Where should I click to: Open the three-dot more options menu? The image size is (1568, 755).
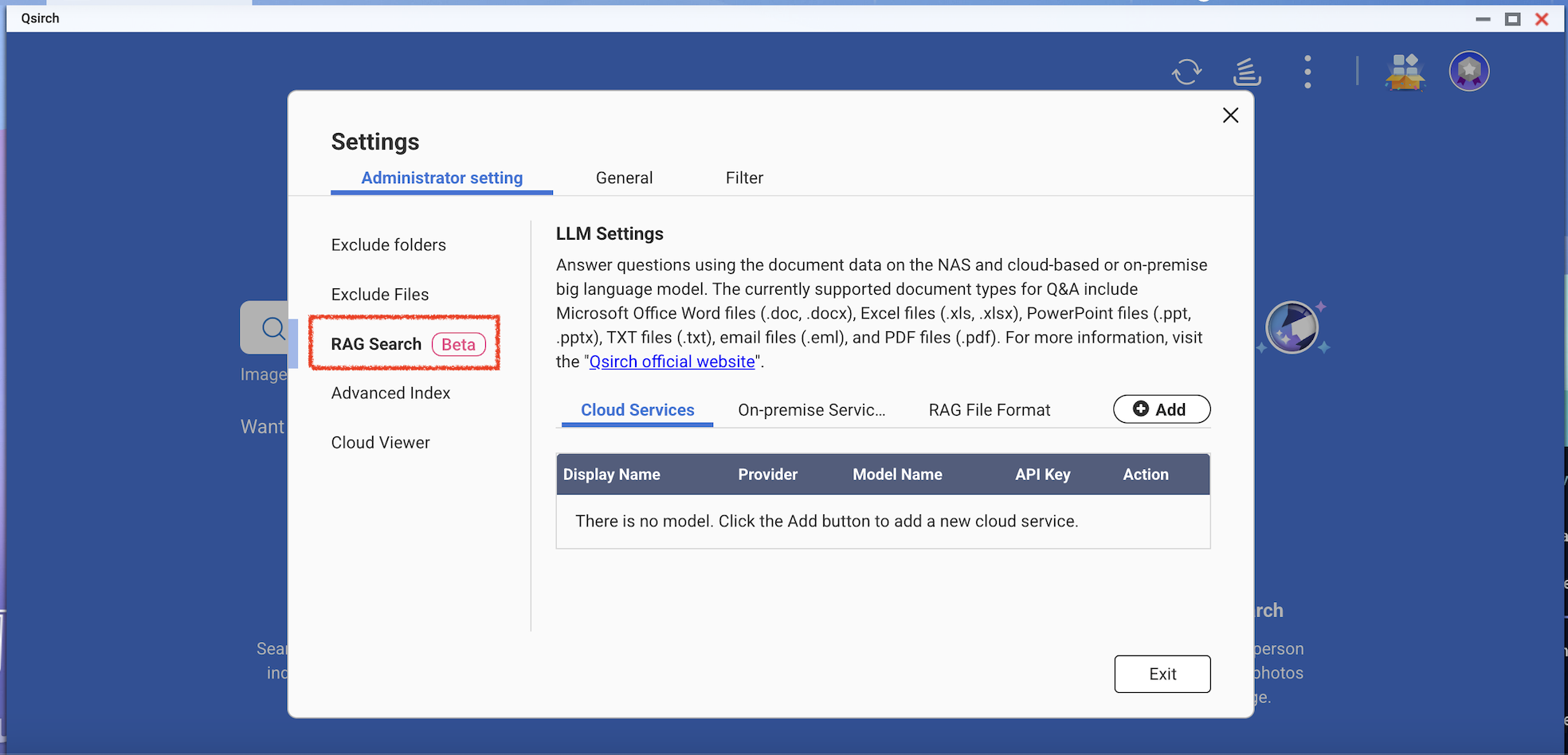click(x=1307, y=72)
